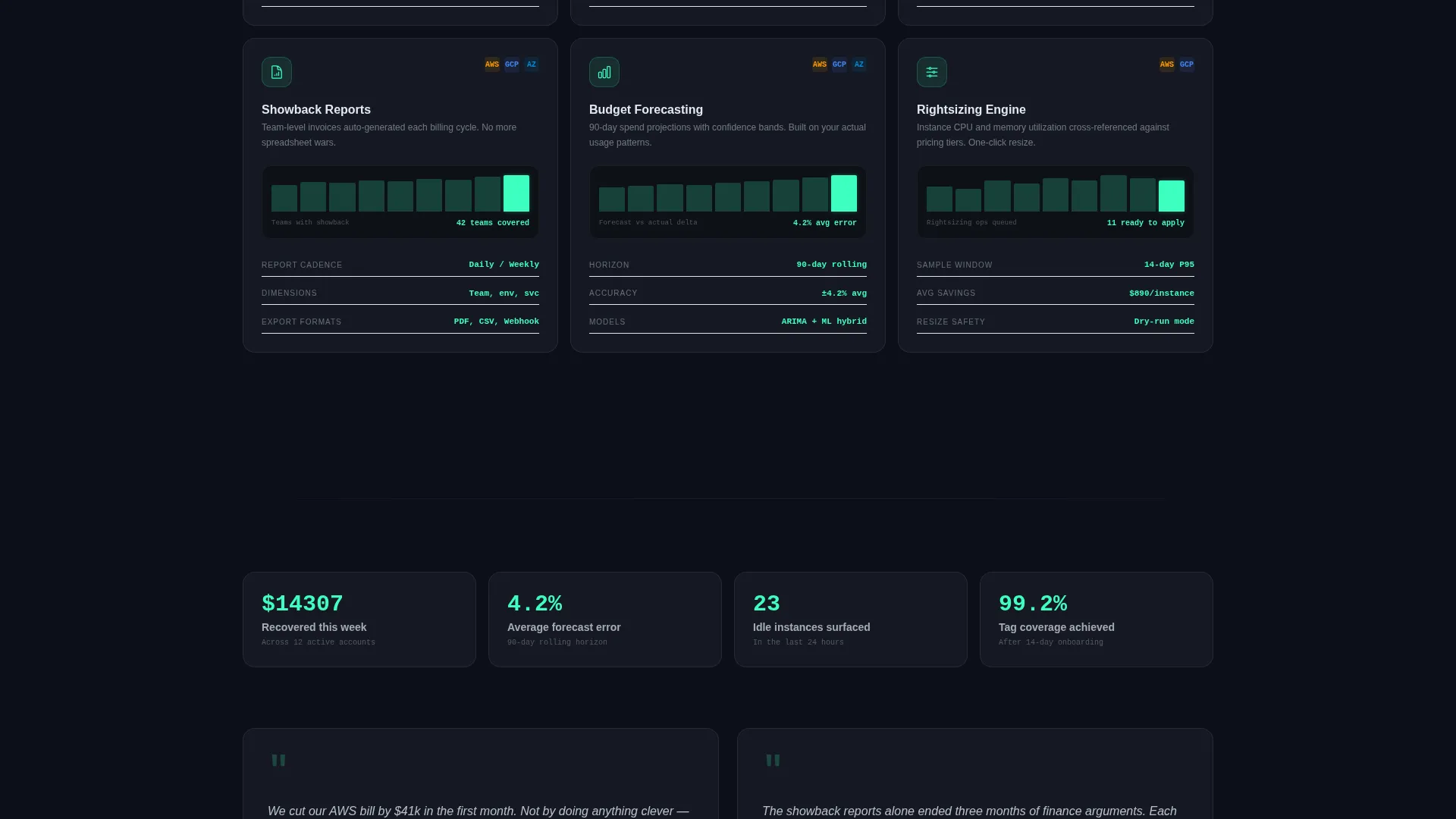
Task: Click the '90-day rolling' horizon value
Action: tap(832, 265)
